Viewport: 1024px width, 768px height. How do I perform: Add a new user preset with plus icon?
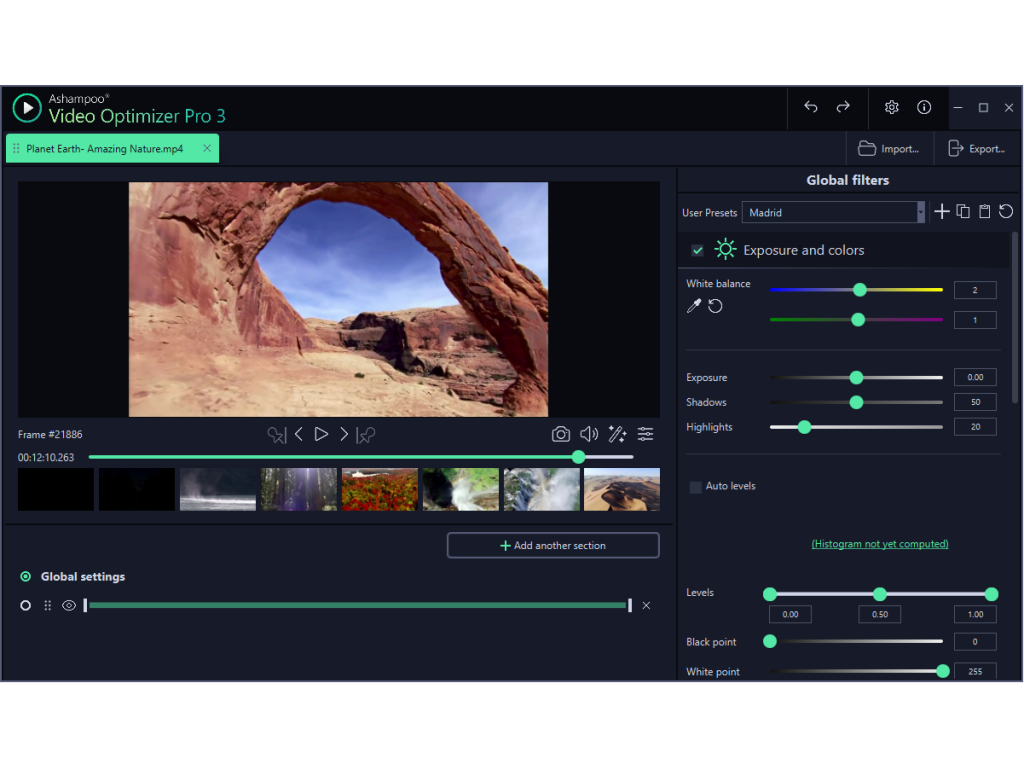point(941,212)
